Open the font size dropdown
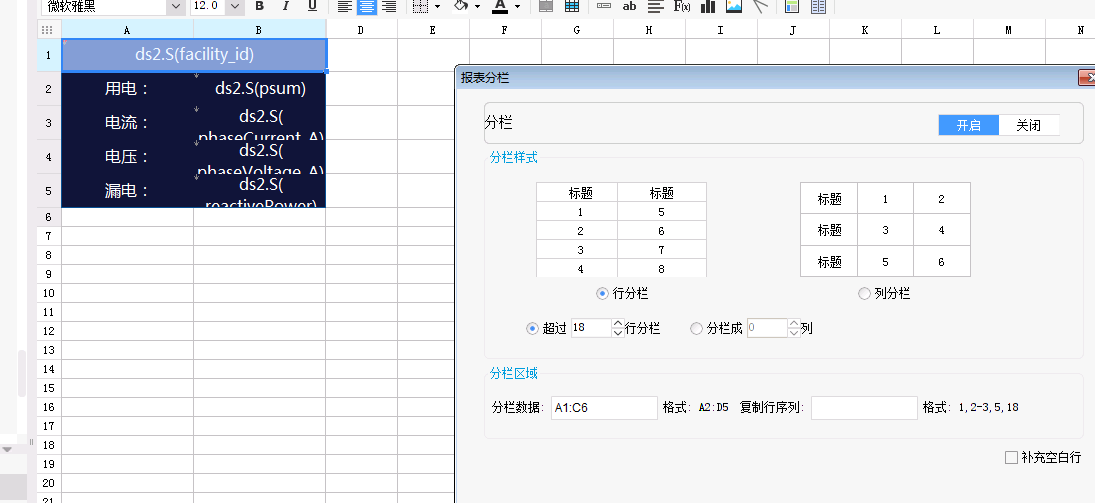 [x=235, y=6]
